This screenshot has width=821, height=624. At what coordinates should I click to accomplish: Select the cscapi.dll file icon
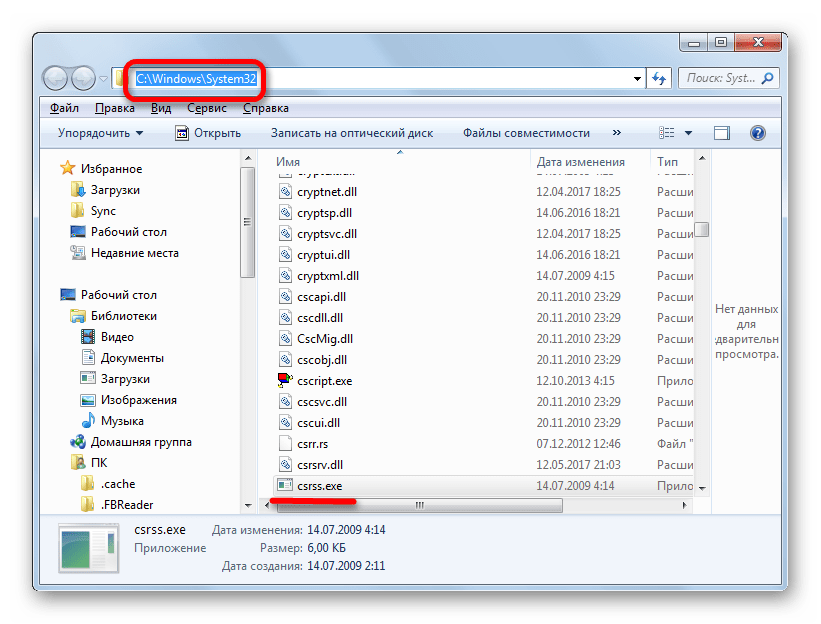tap(285, 297)
